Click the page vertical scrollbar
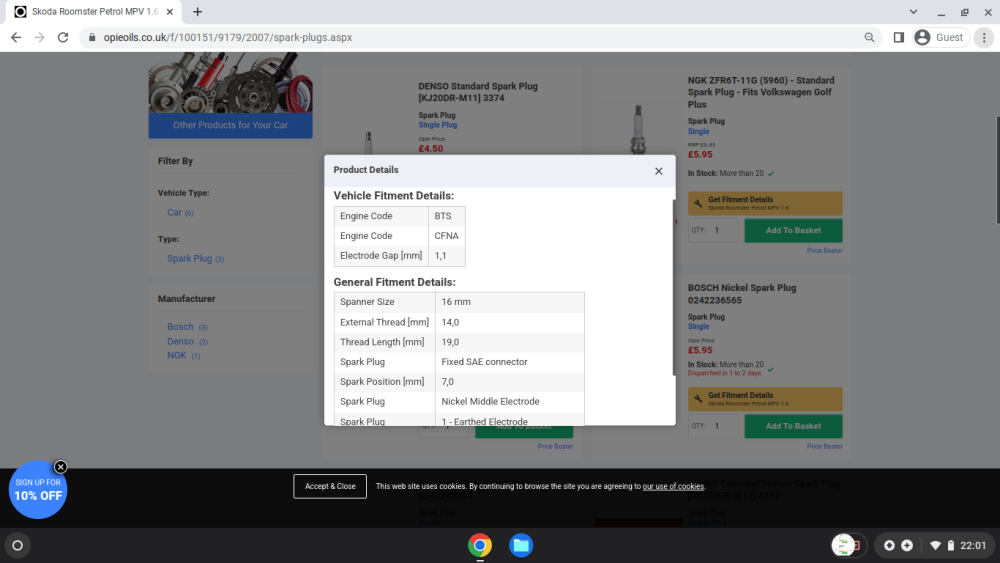 pyautogui.click(x=997, y=170)
